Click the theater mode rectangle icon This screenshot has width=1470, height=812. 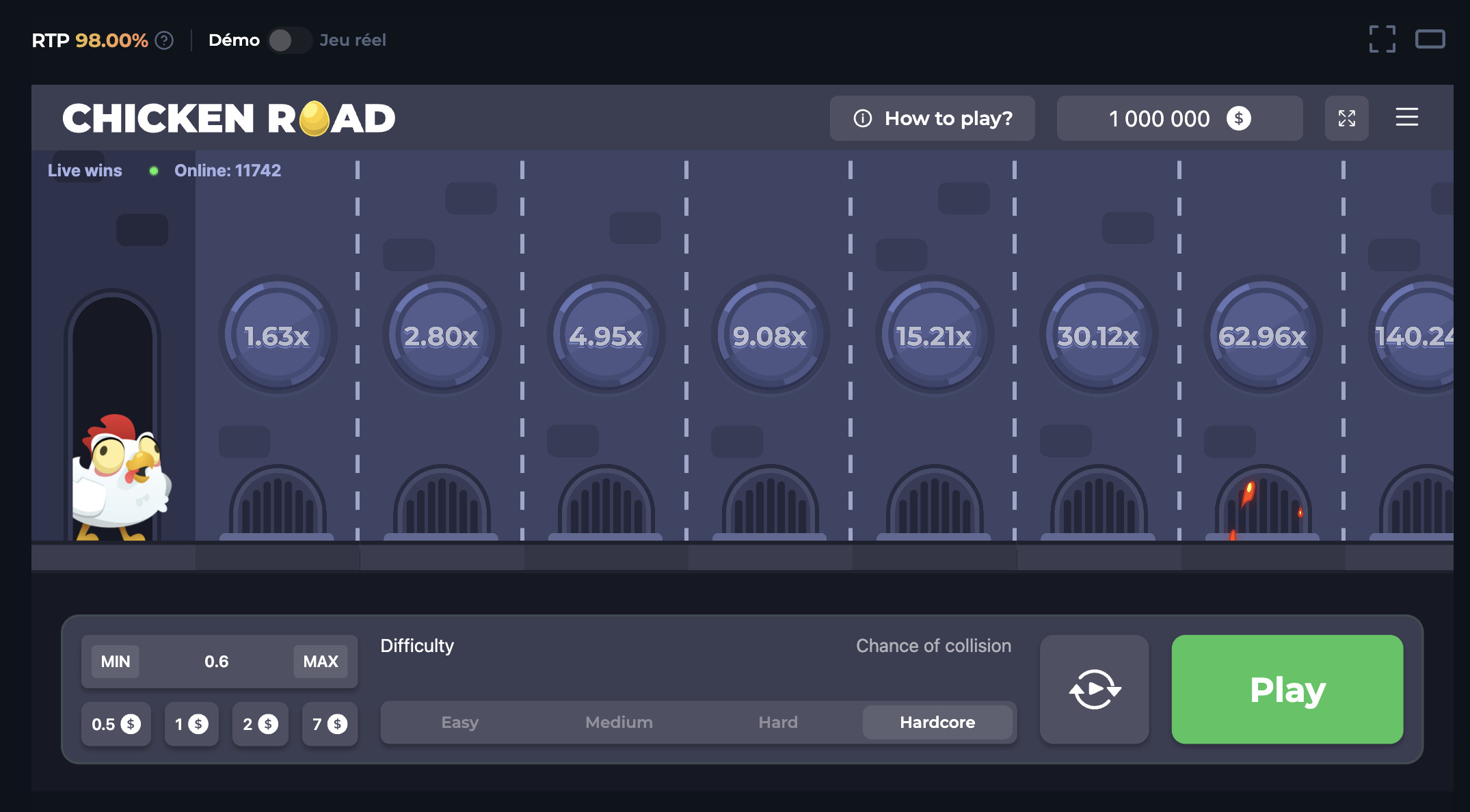pyautogui.click(x=1430, y=39)
